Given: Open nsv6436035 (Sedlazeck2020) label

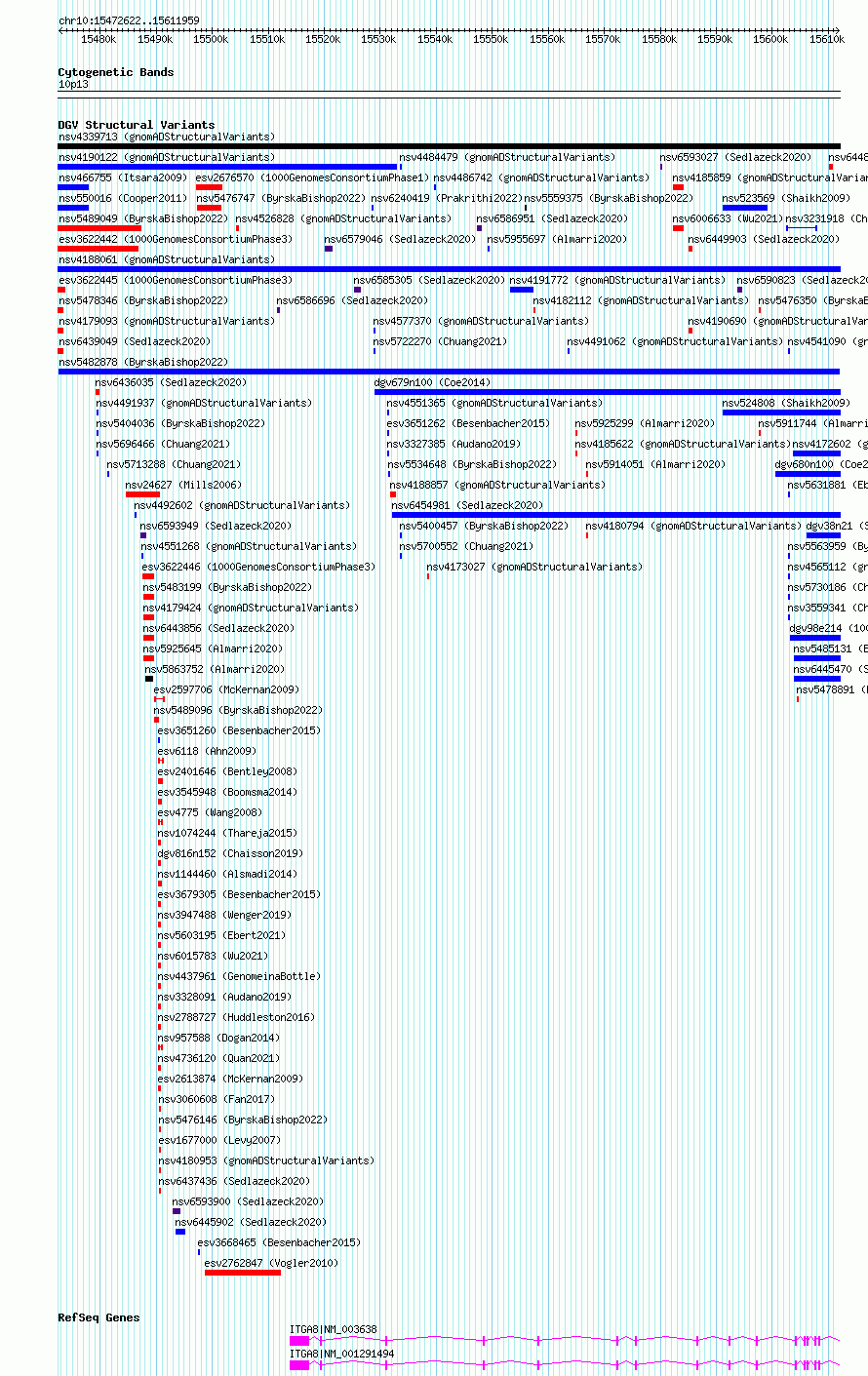Looking at the screenshot, I should [171, 382].
